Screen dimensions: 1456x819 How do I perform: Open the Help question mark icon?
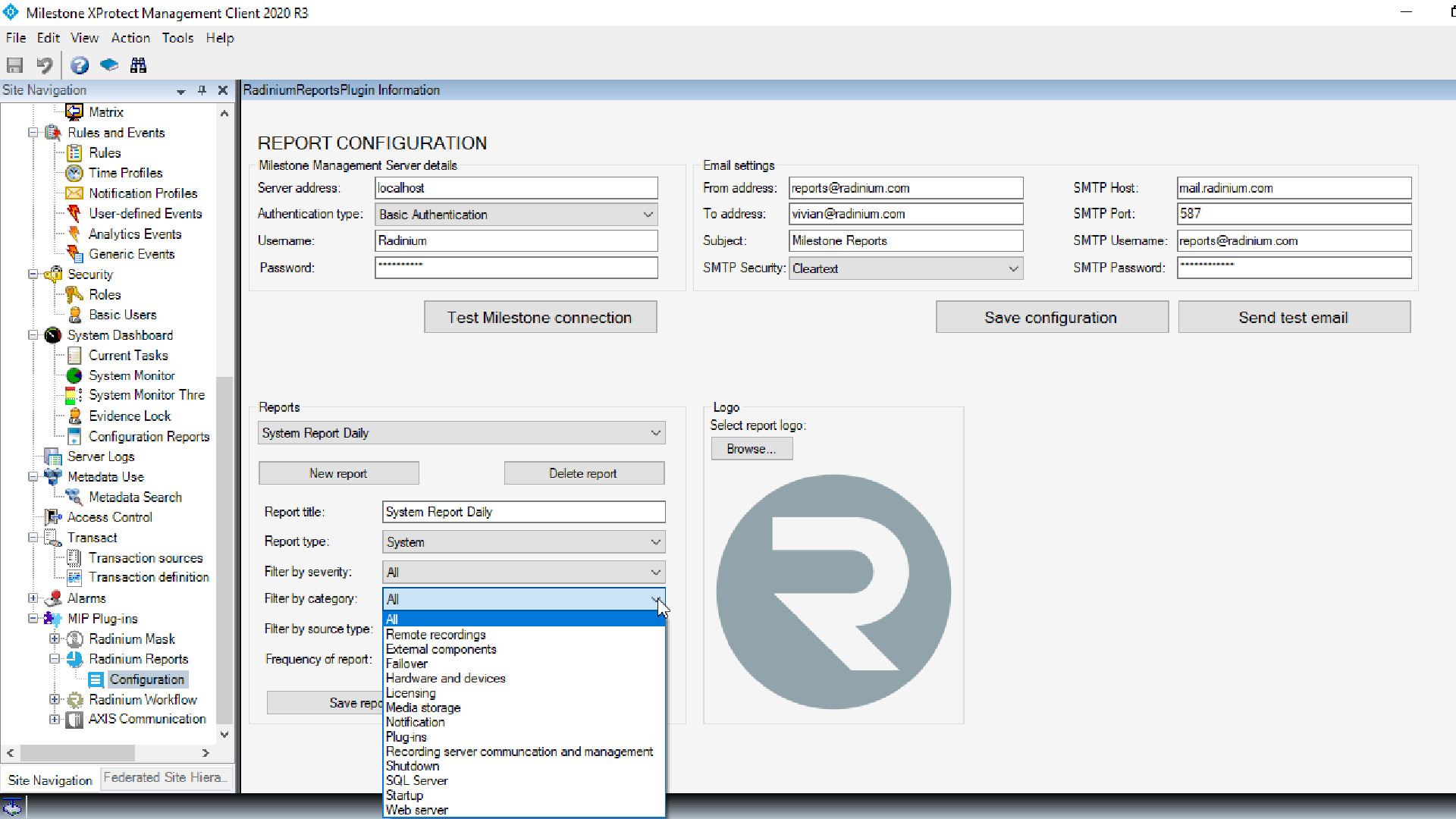click(80, 65)
